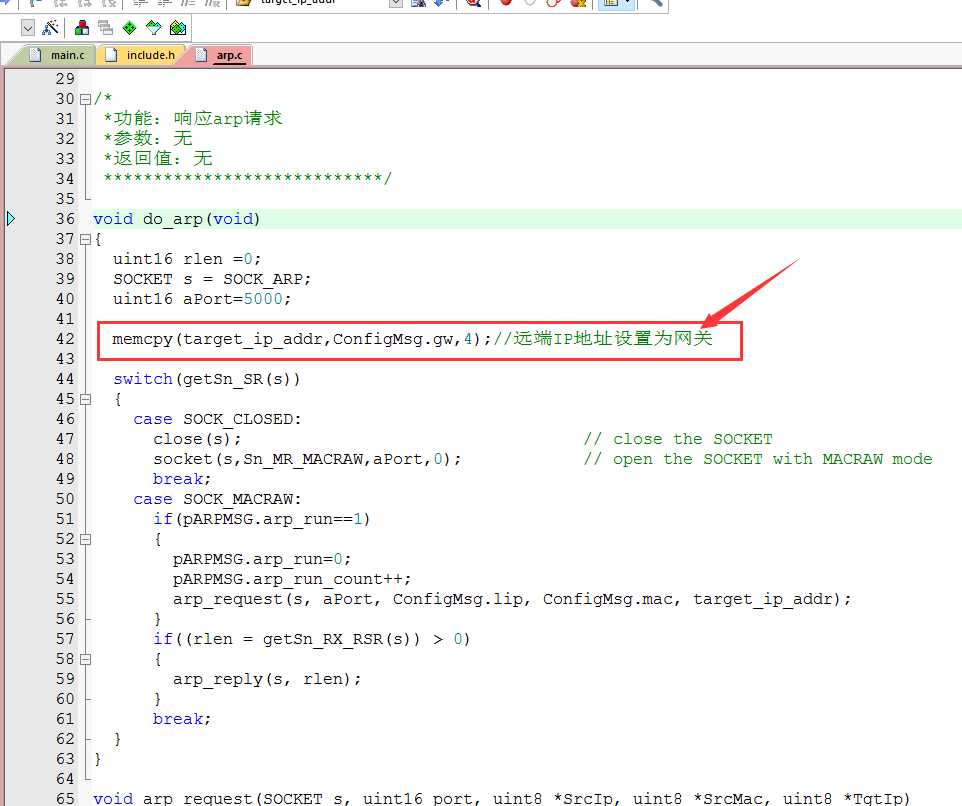Image resolution: width=962 pixels, height=806 pixels.
Task: Click 'pARPMSG.arp_run=0;' assignment
Action: 262,559
